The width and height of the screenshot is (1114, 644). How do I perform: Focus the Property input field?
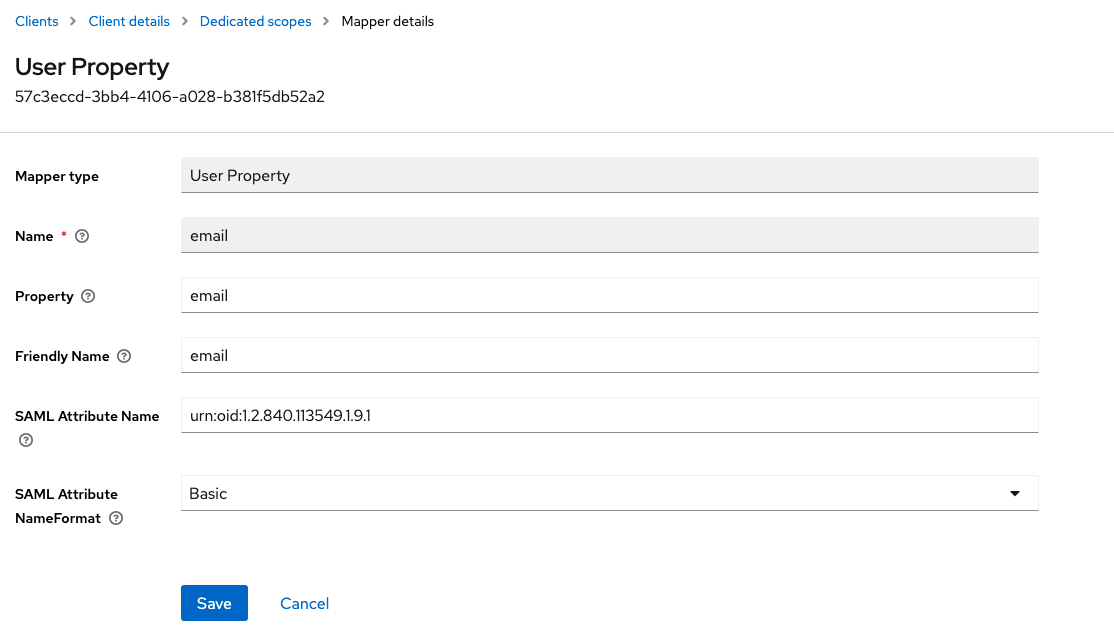609,296
